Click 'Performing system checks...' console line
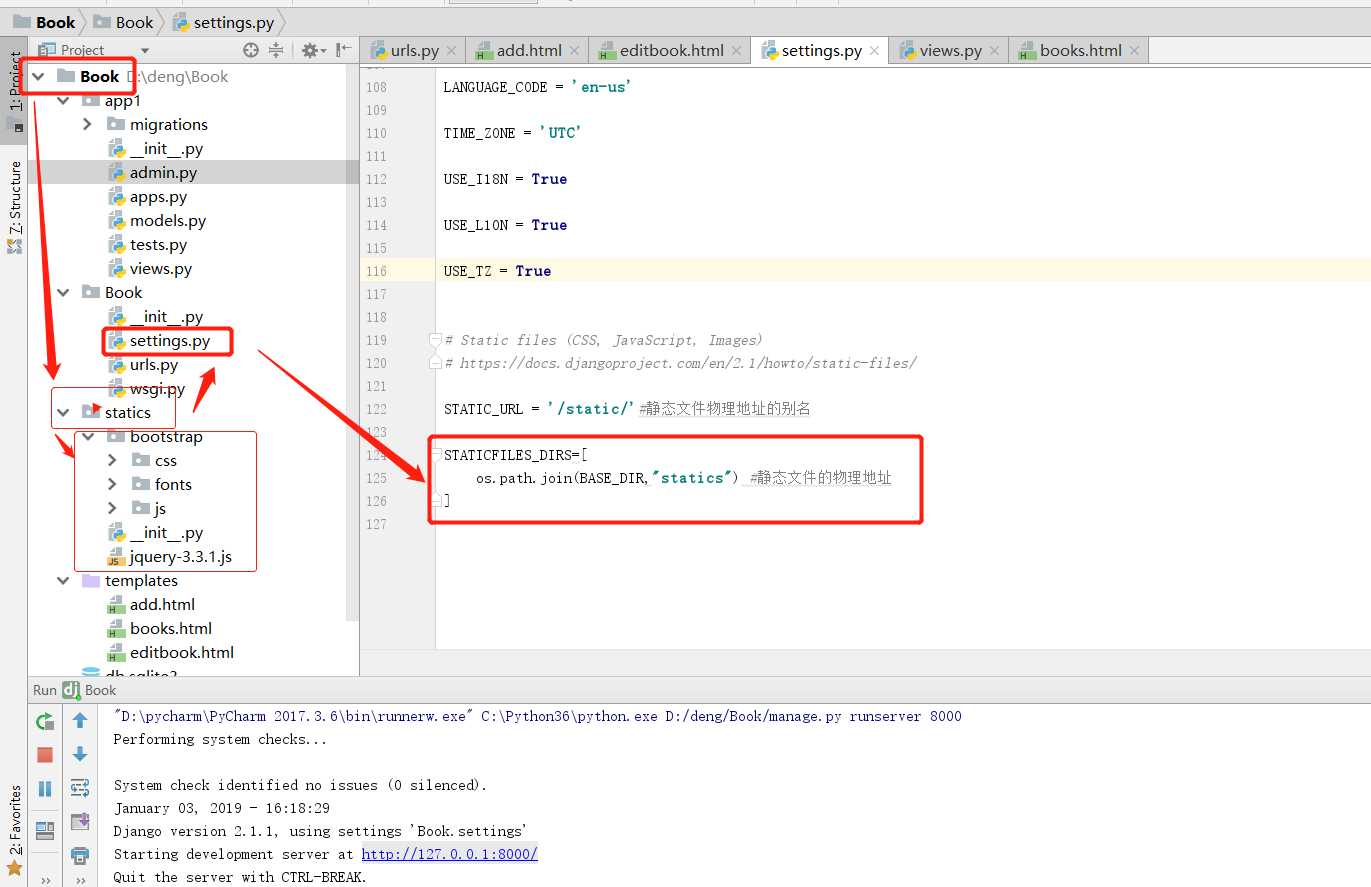1371x887 pixels. point(220,739)
